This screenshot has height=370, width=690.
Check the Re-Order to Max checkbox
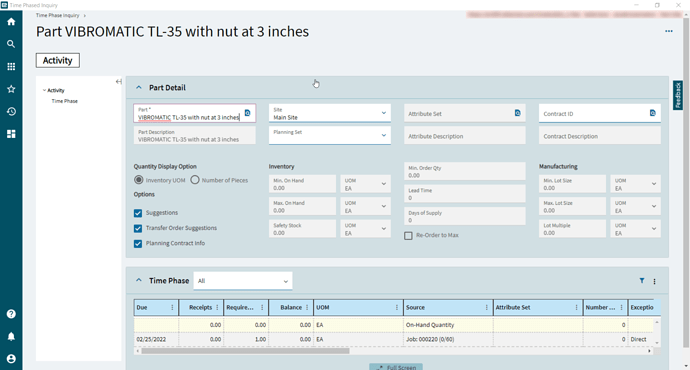408,236
